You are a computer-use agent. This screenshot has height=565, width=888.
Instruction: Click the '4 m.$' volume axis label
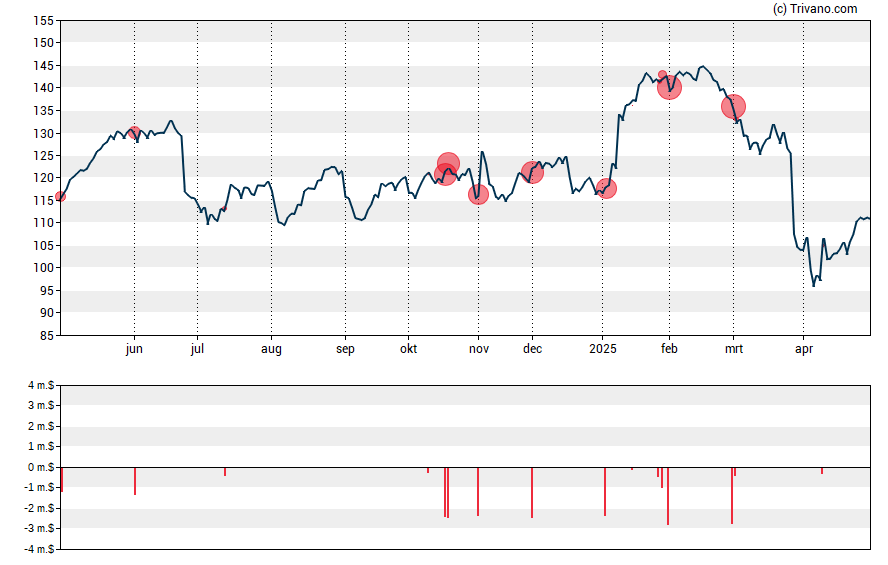41,386
